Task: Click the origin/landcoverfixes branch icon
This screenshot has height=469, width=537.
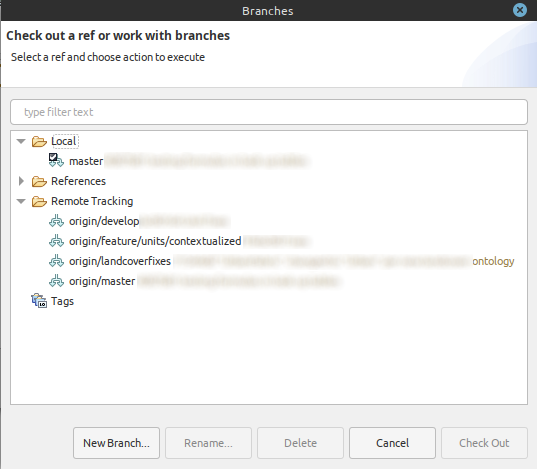Action: (56, 261)
